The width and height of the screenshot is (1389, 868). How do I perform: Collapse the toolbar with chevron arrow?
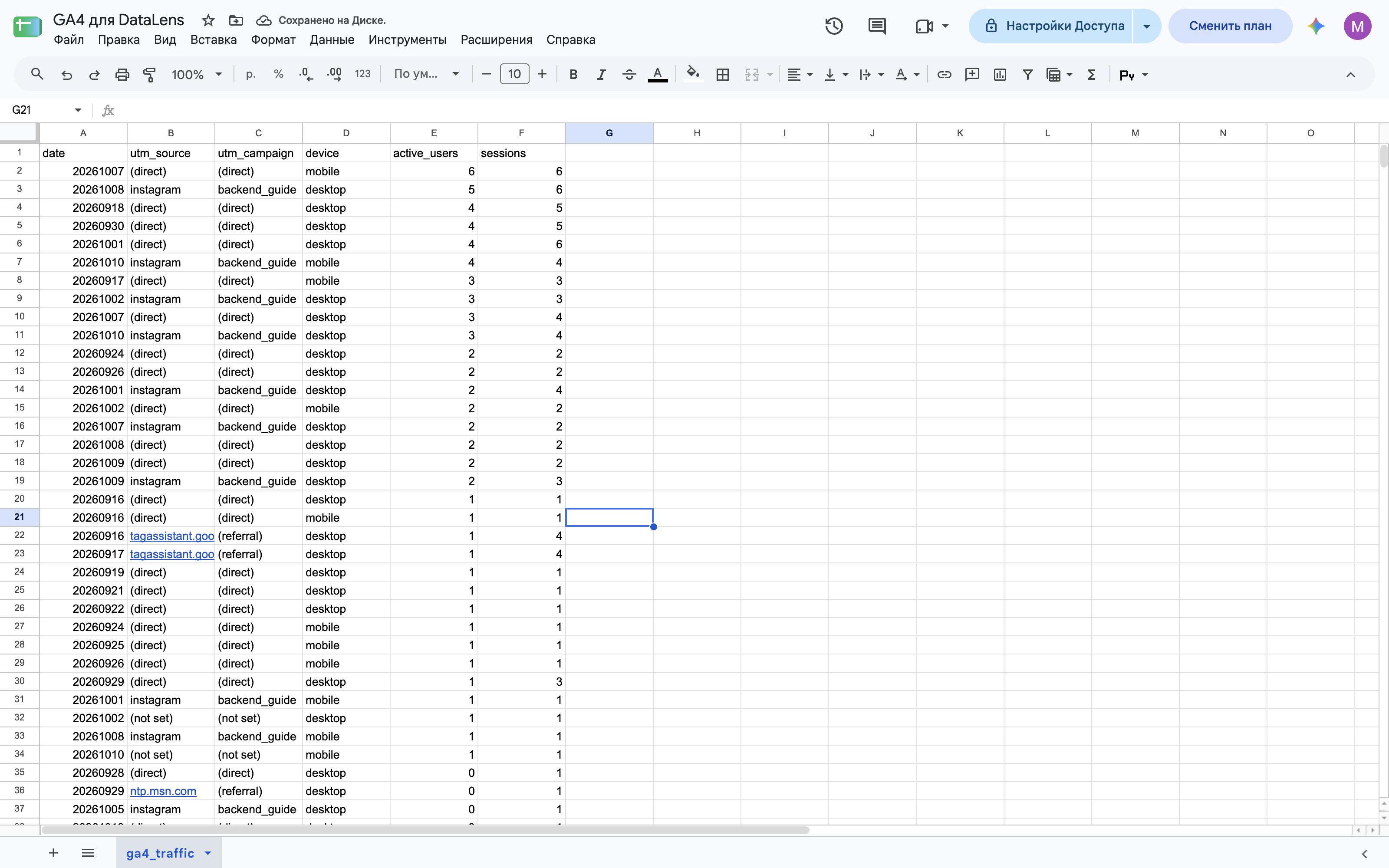tap(1350, 75)
